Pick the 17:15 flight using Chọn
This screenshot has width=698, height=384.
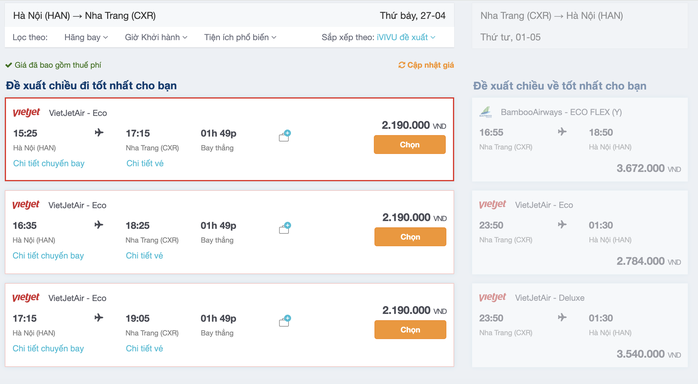click(x=410, y=330)
